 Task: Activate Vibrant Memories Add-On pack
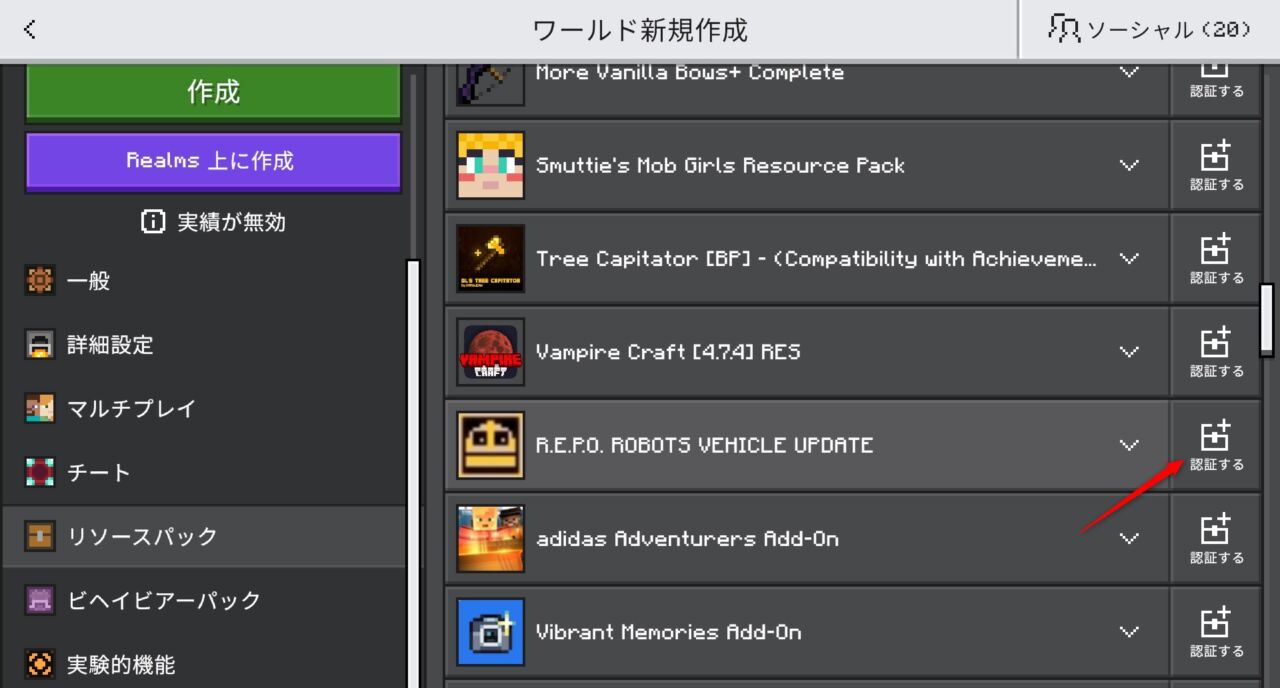click(x=1216, y=632)
